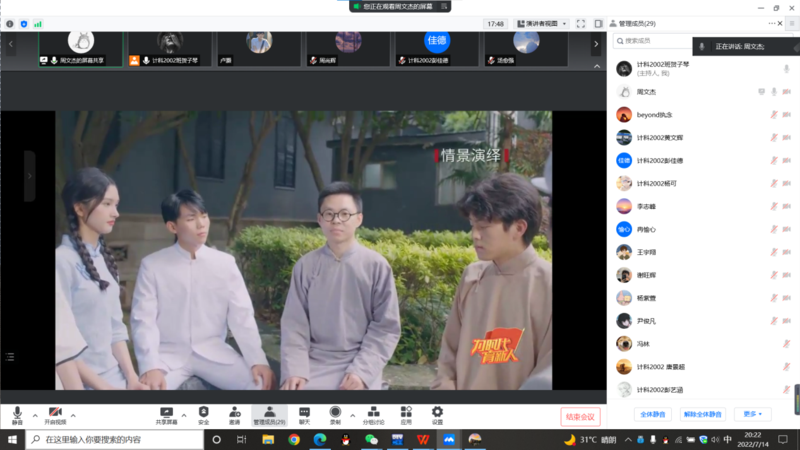This screenshot has height=450, width=800.
Task: Unmute 计科2002黄文辉 microphone
Action: pyautogui.click(x=774, y=138)
